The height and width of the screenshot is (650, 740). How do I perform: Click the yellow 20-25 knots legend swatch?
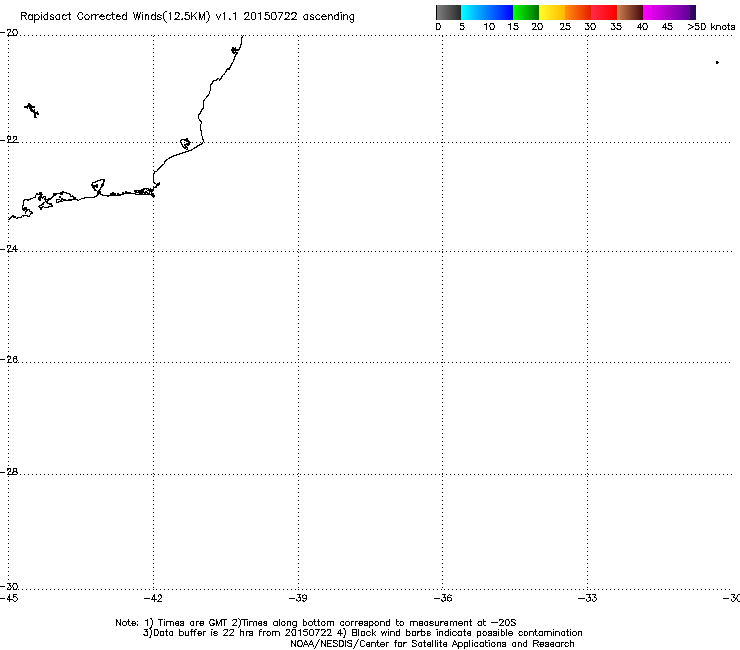(x=552, y=12)
